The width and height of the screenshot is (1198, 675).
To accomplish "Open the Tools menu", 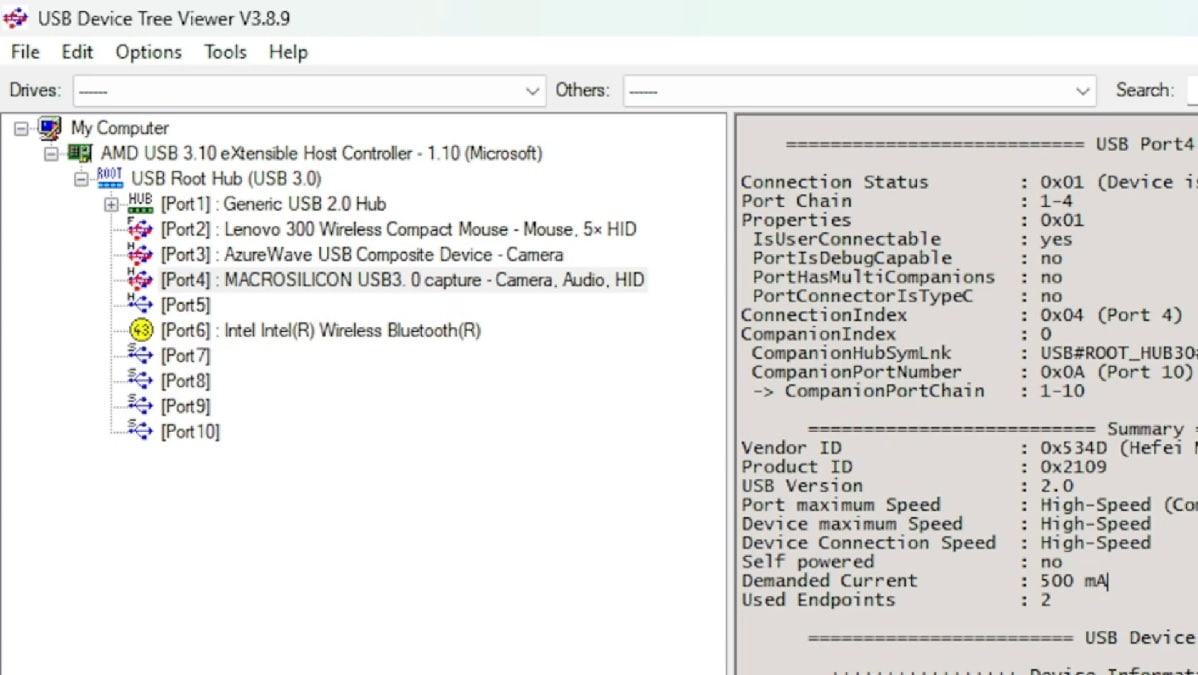I will [224, 52].
